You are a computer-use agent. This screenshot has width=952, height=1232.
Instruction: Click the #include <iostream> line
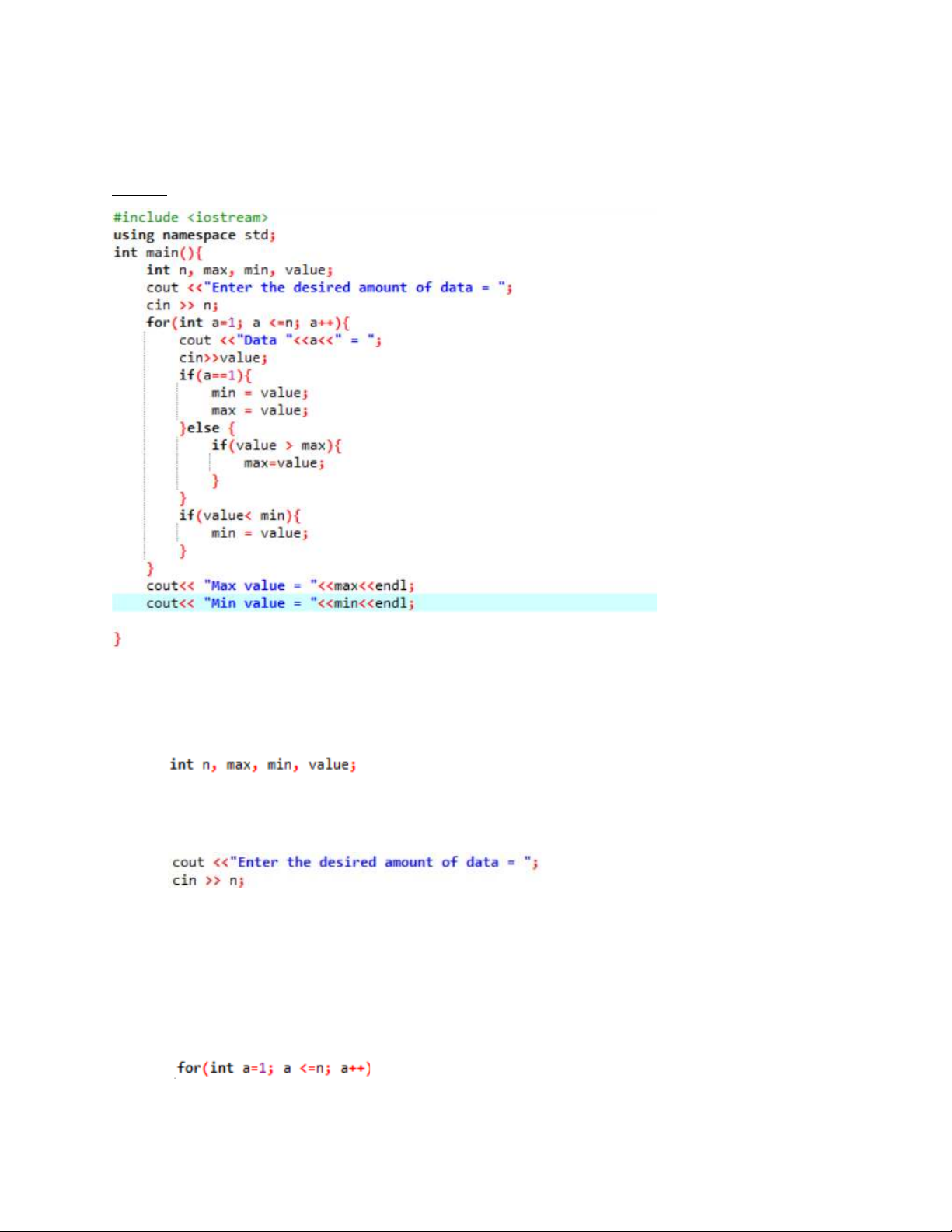[x=190, y=218]
